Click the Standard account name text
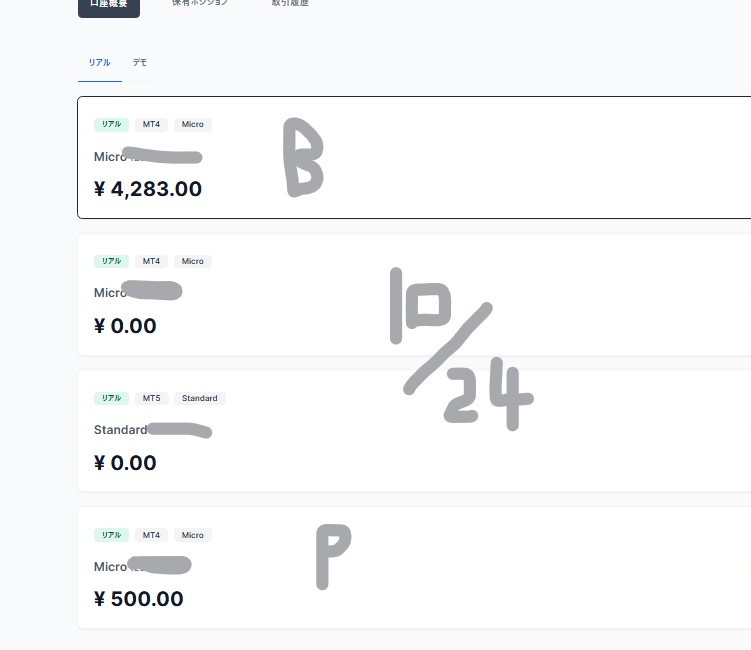Screen dimensions: 751x650 [x=120, y=430]
